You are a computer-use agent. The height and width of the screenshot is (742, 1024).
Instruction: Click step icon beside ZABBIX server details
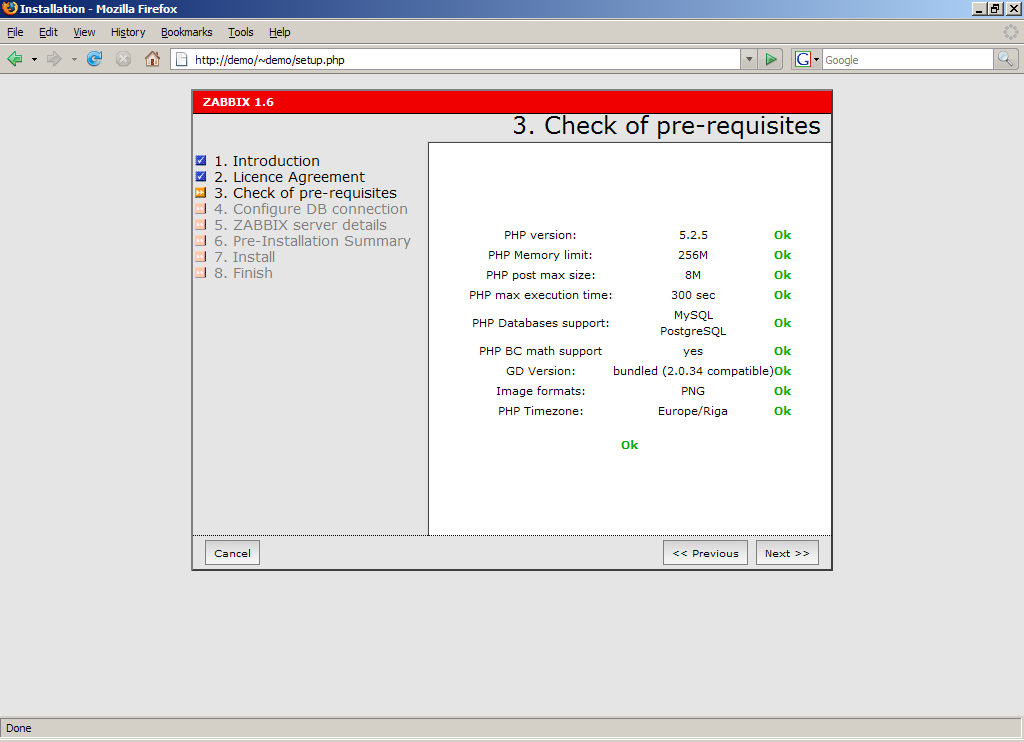click(x=200, y=225)
